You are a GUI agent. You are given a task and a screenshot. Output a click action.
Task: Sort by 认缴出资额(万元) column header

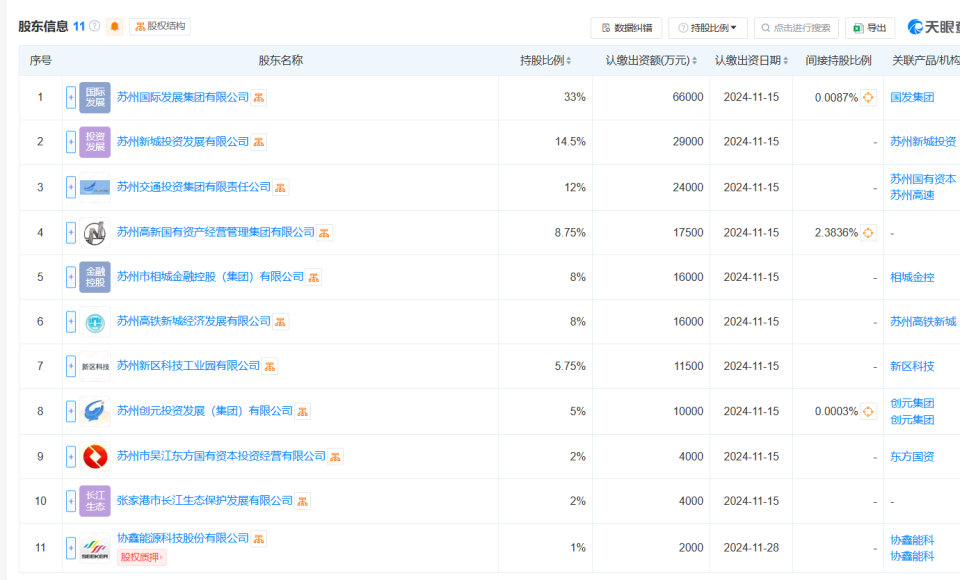651,61
